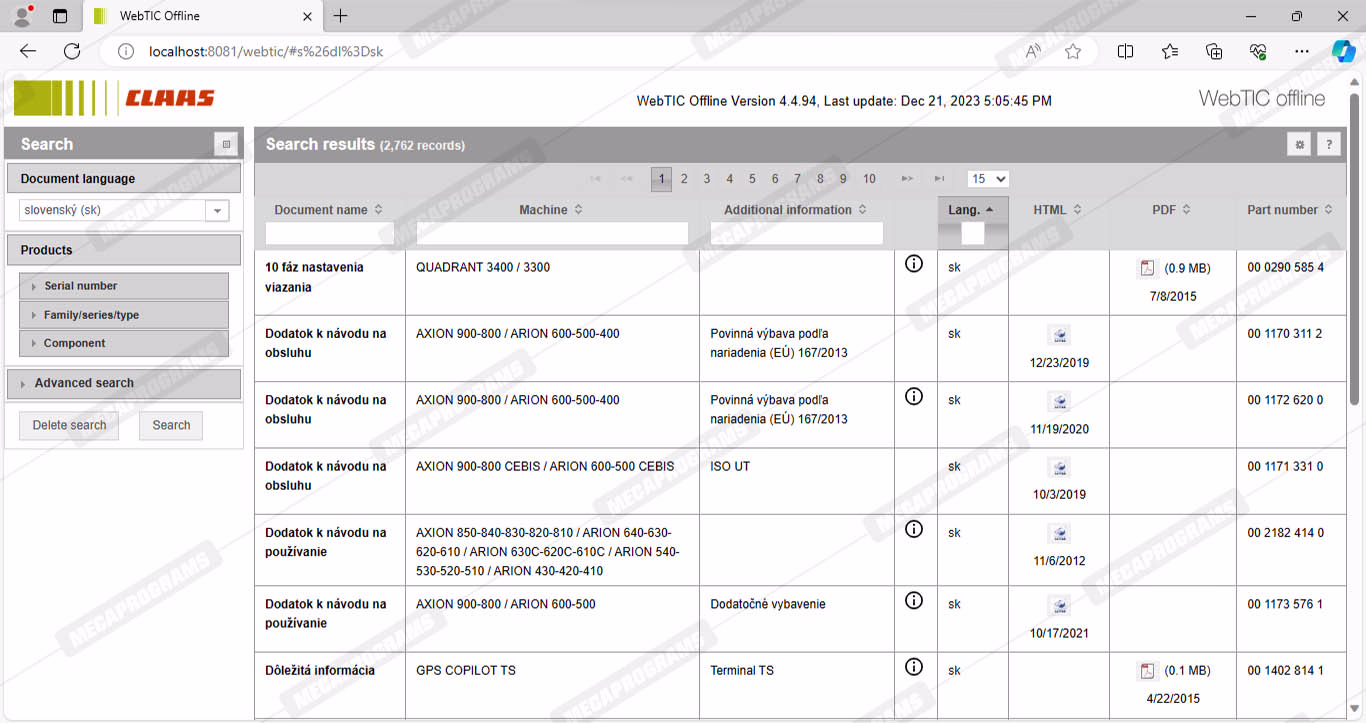Open PDF for QUADRANT 3400 / 3300
Viewport: 1366px width, 723px height.
coord(1147,268)
